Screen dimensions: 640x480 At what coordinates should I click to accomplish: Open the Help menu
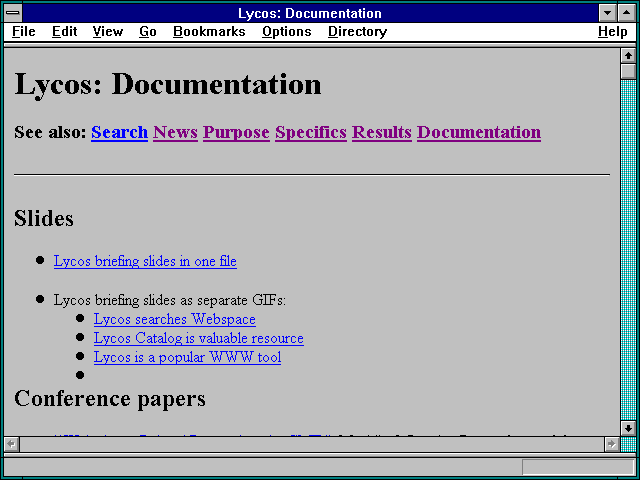point(613,31)
